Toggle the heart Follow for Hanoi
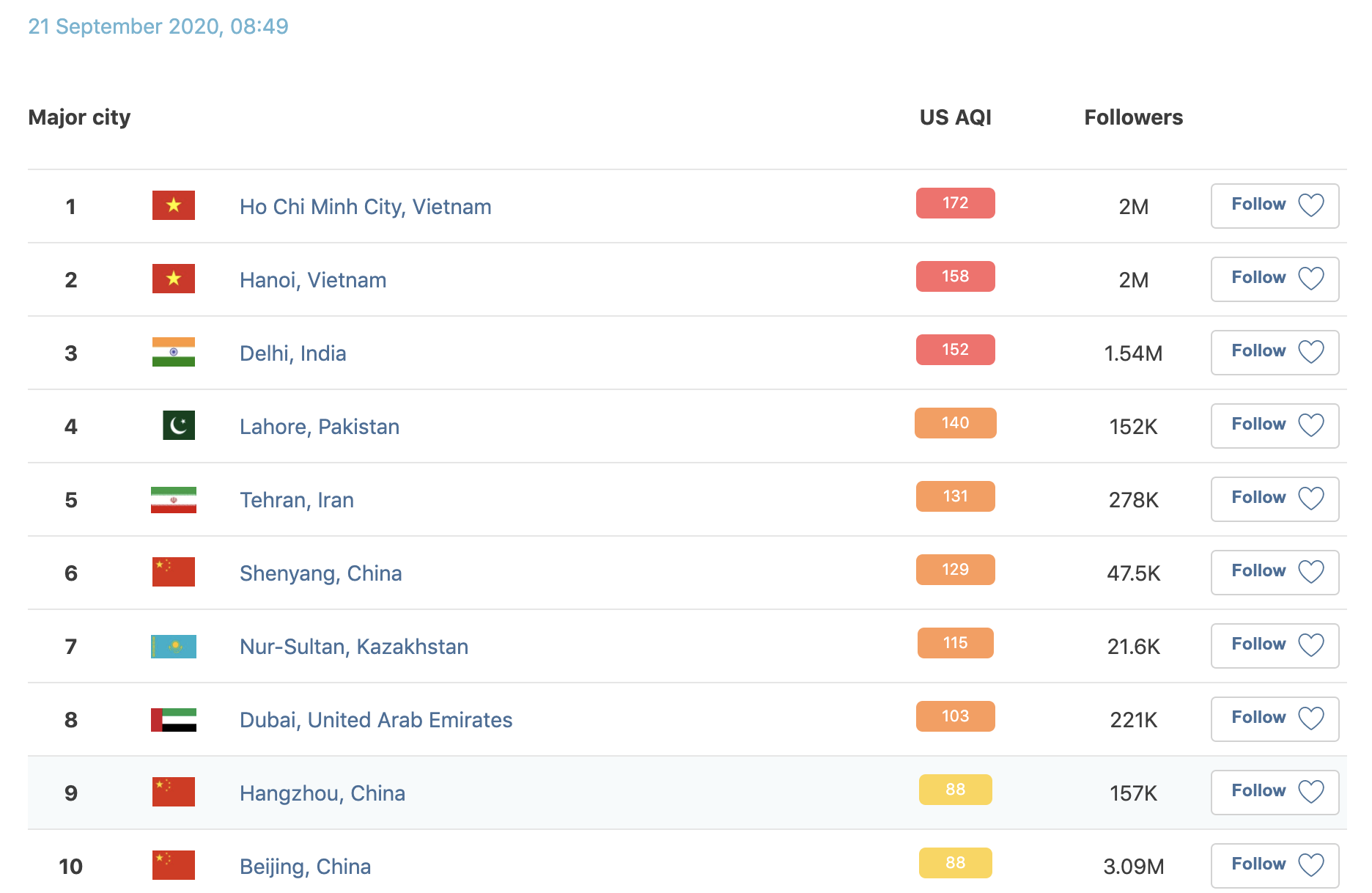This screenshot has height=893, width=1372. coord(1311,279)
